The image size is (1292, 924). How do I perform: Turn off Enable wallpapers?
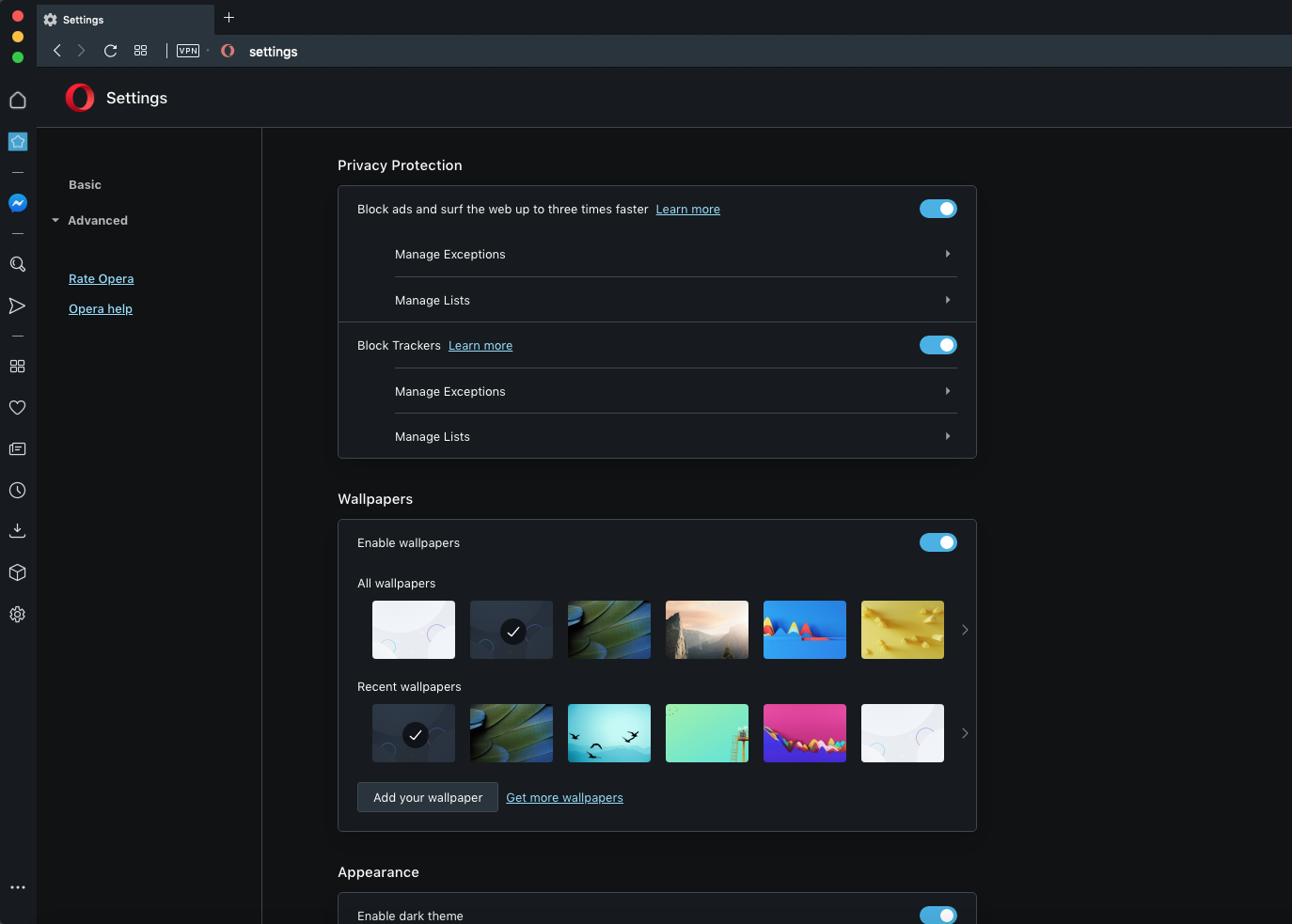coord(938,542)
